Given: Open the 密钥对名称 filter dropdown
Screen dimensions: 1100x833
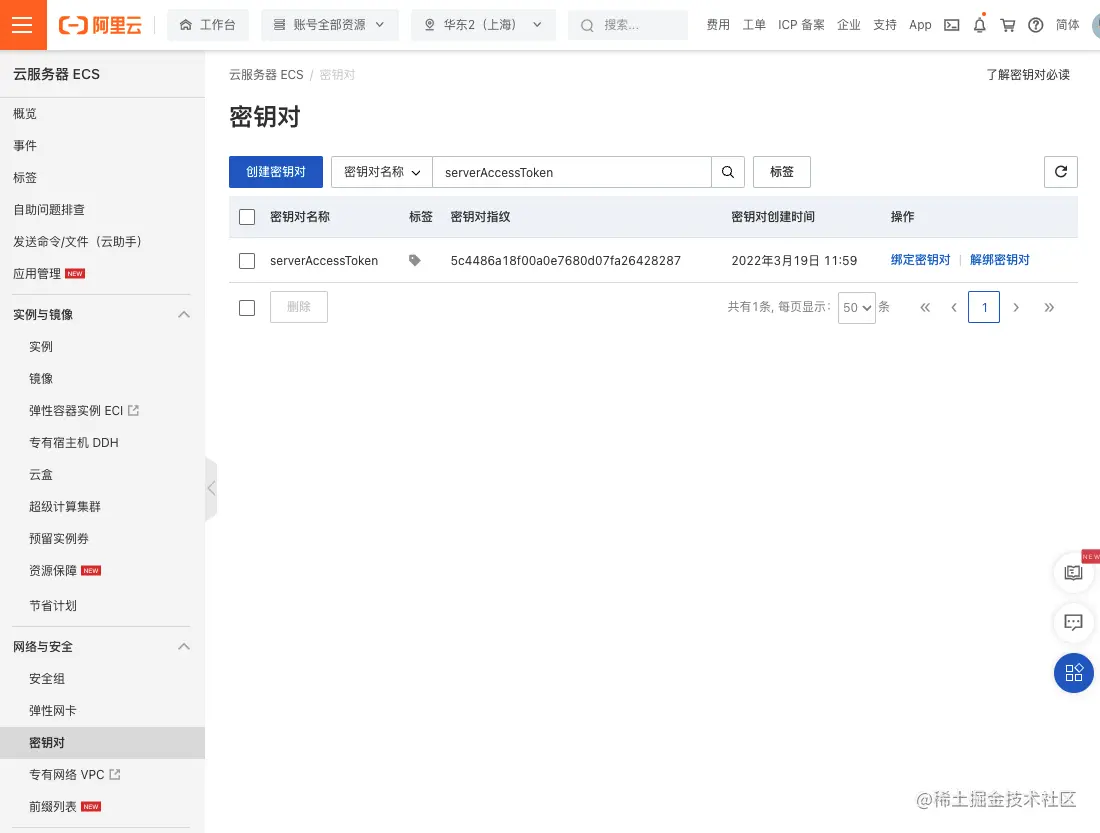Looking at the screenshot, I should coord(382,172).
